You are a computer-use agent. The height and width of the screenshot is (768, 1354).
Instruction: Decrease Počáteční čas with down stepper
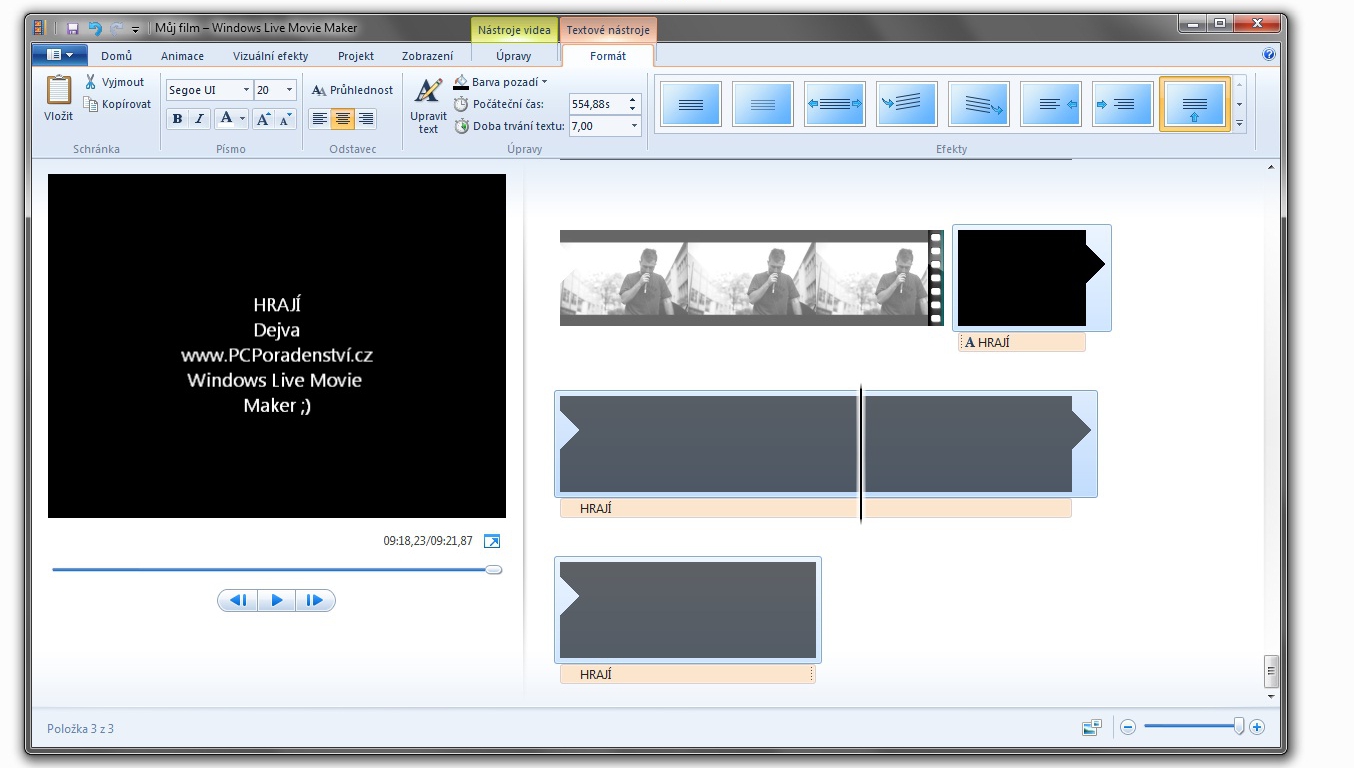(633, 108)
